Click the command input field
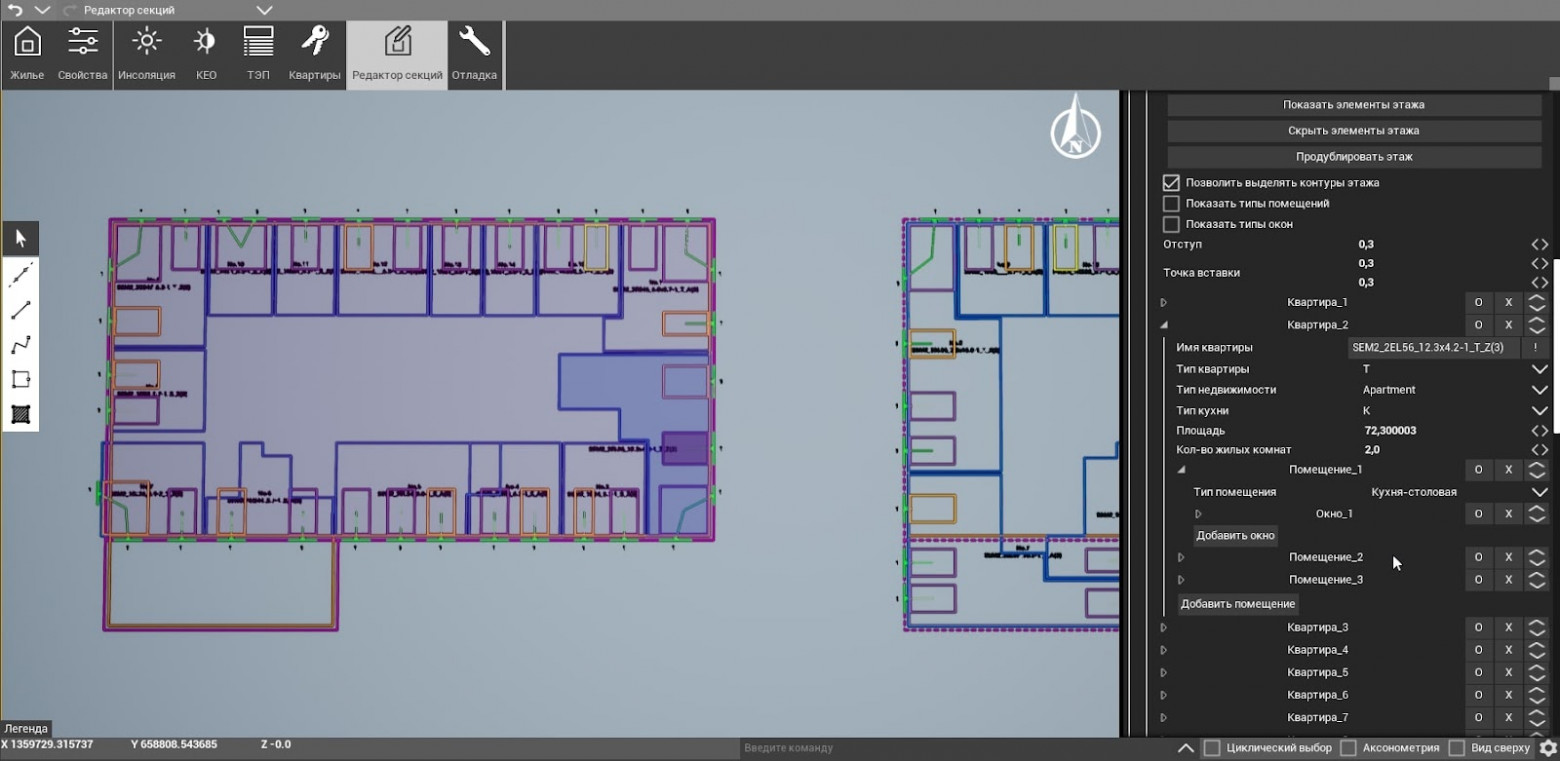Viewport: 1560px width, 761px height. click(950, 748)
